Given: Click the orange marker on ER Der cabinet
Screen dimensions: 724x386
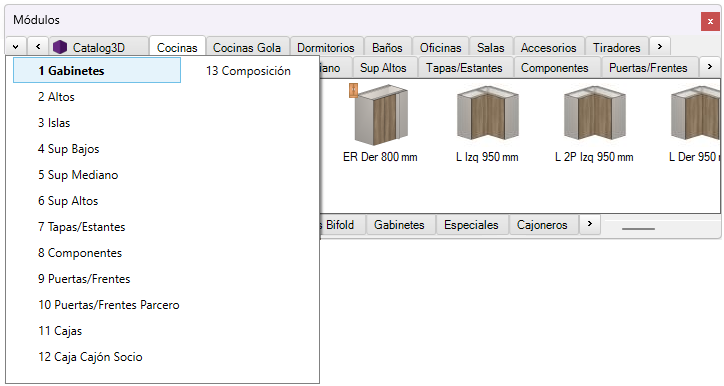Looking at the screenshot, I should click(x=353, y=90).
